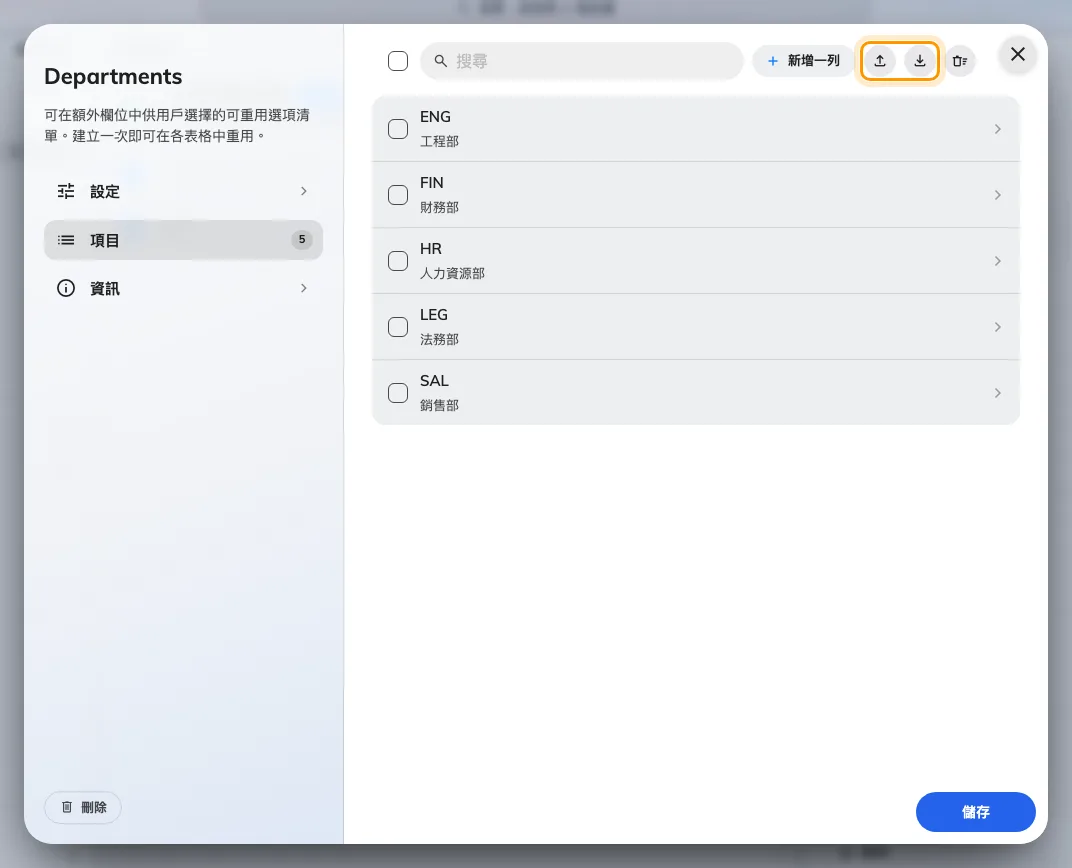Click the delete-rows trash icon in toolbar
Screen dimensions: 1072x868
pyautogui.click(x=960, y=61)
